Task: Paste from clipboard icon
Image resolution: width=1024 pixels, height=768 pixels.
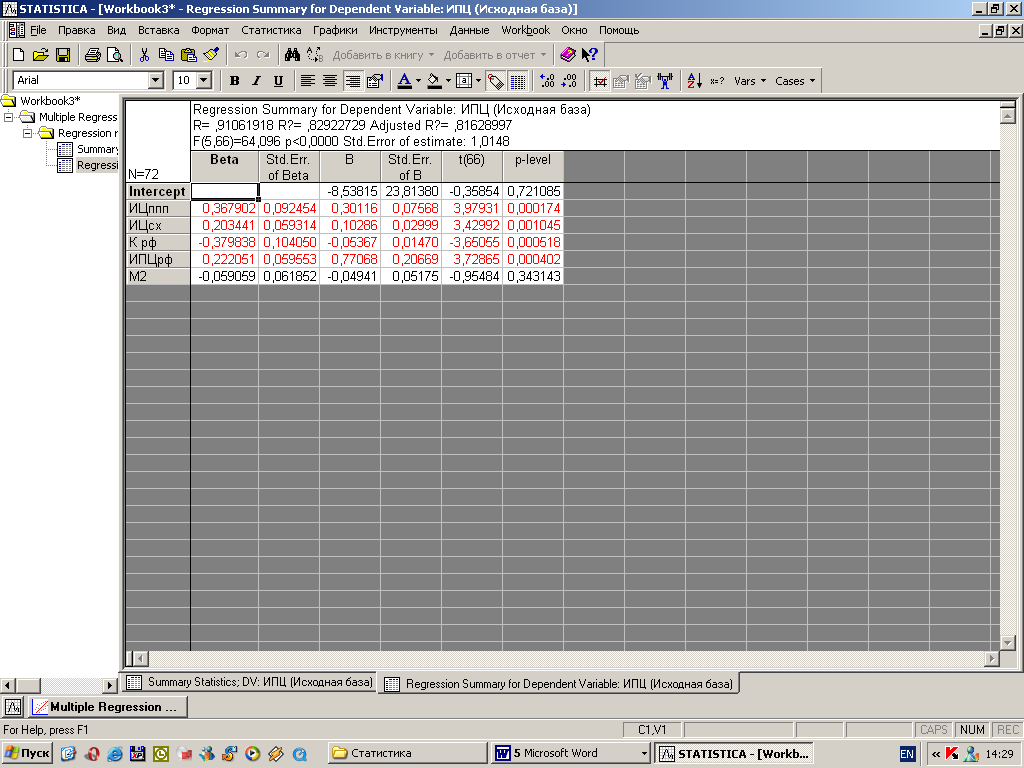Action: click(189, 55)
